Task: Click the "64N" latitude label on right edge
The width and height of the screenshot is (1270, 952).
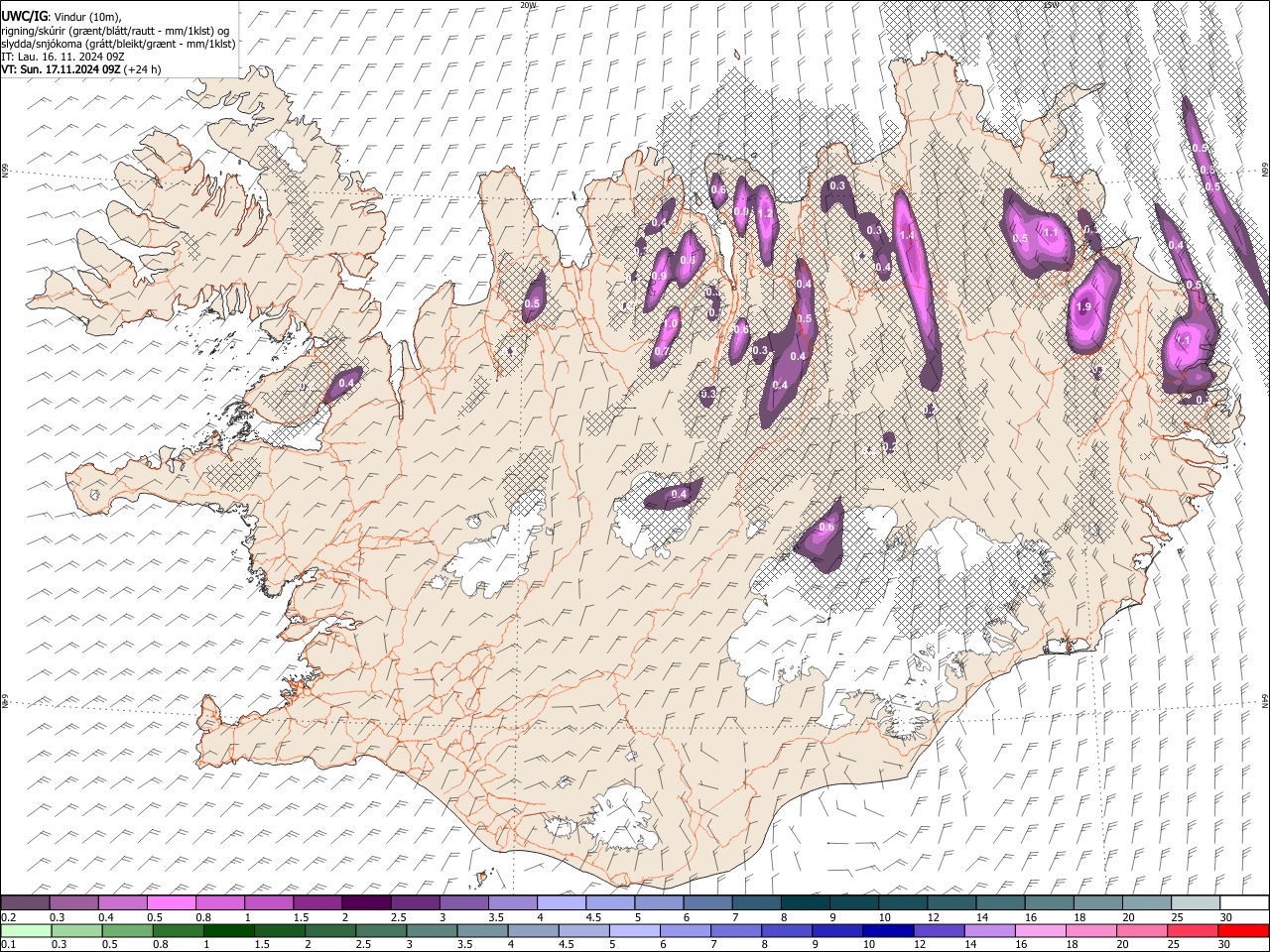Action: (1265, 701)
